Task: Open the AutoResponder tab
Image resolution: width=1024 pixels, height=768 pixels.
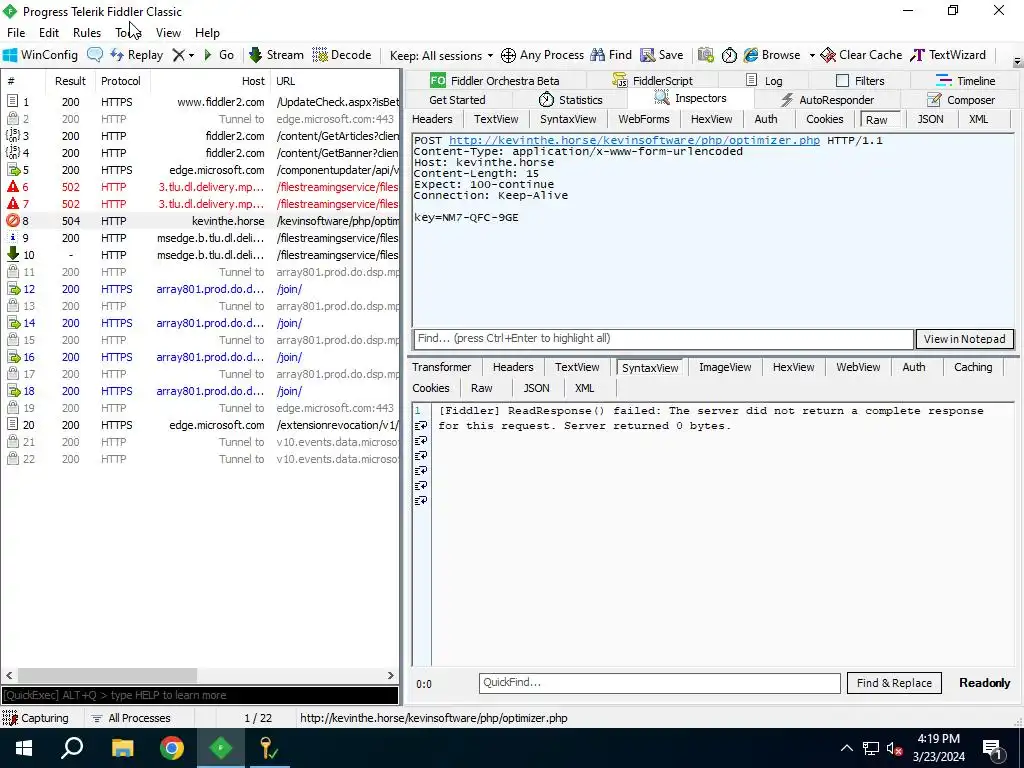Action: (x=827, y=100)
